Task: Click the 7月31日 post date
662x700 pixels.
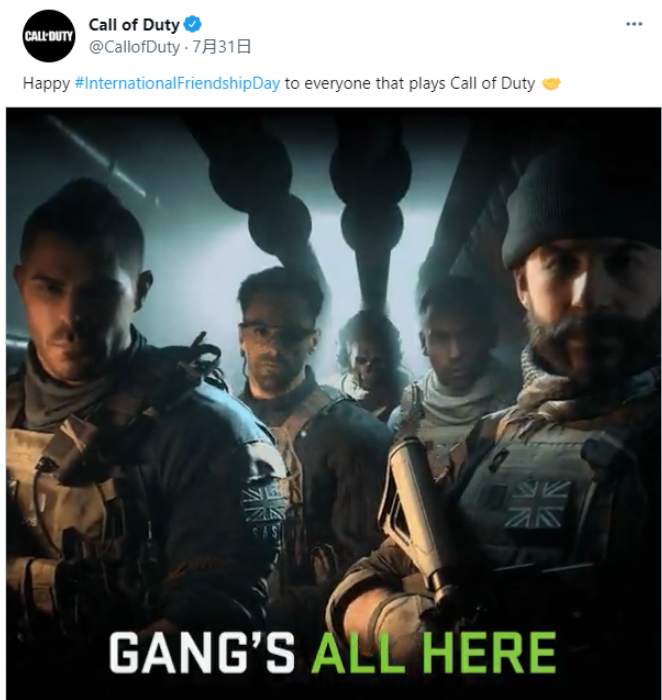Action: point(221,47)
